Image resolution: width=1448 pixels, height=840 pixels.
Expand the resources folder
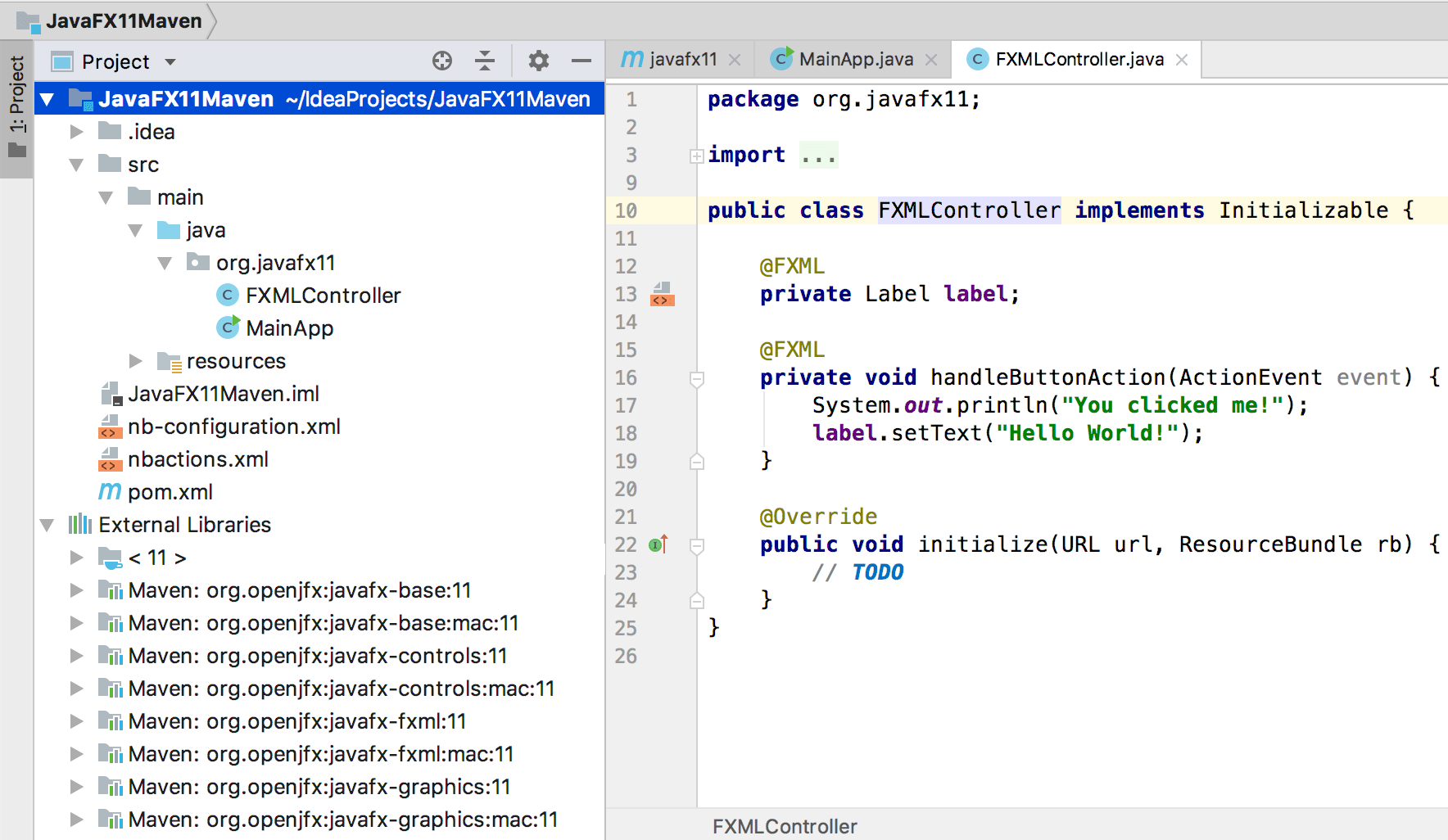[x=135, y=360]
